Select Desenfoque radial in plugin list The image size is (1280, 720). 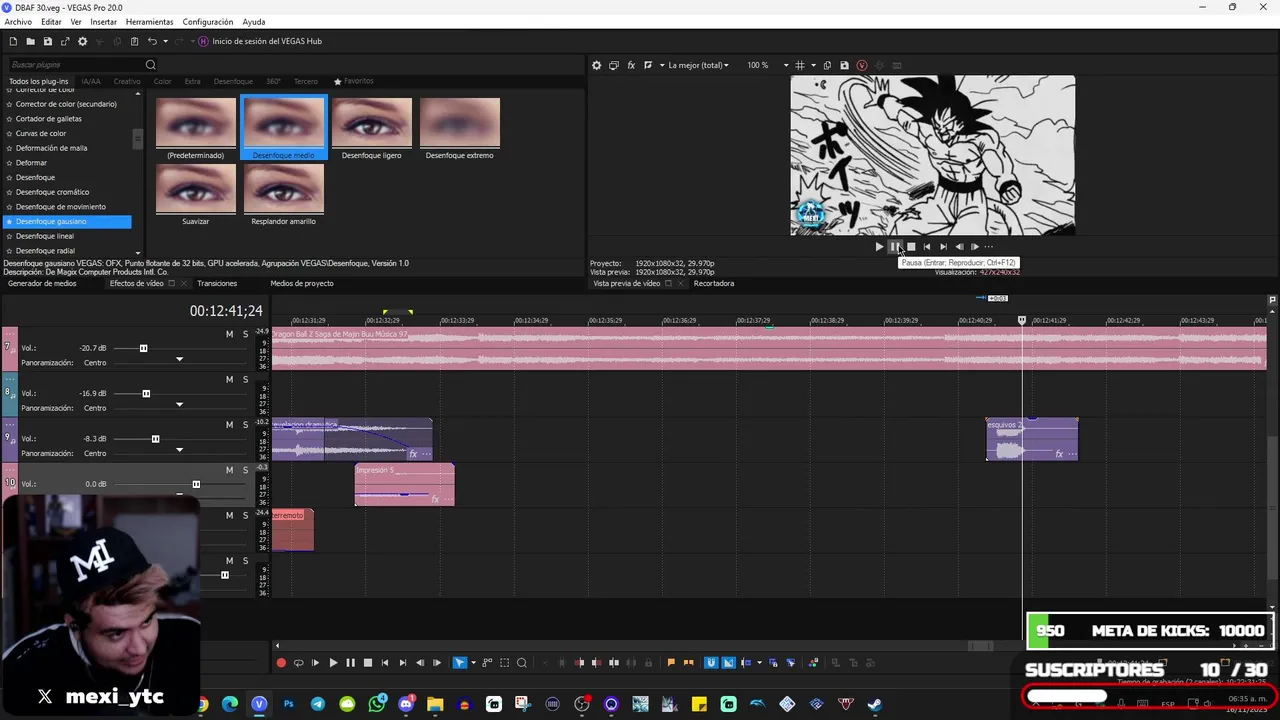[x=45, y=251]
